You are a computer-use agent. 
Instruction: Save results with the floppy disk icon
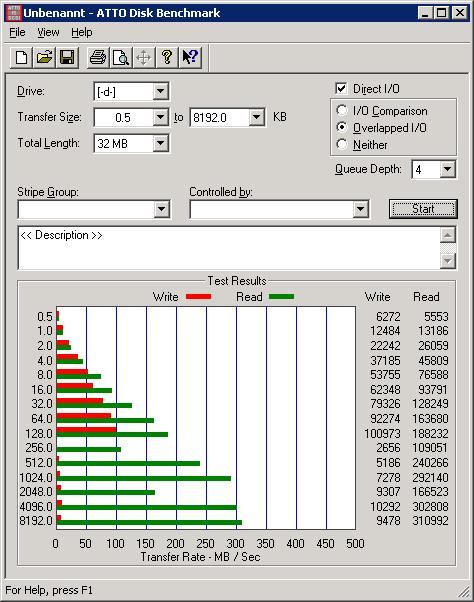pyautogui.click(x=67, y=58)
